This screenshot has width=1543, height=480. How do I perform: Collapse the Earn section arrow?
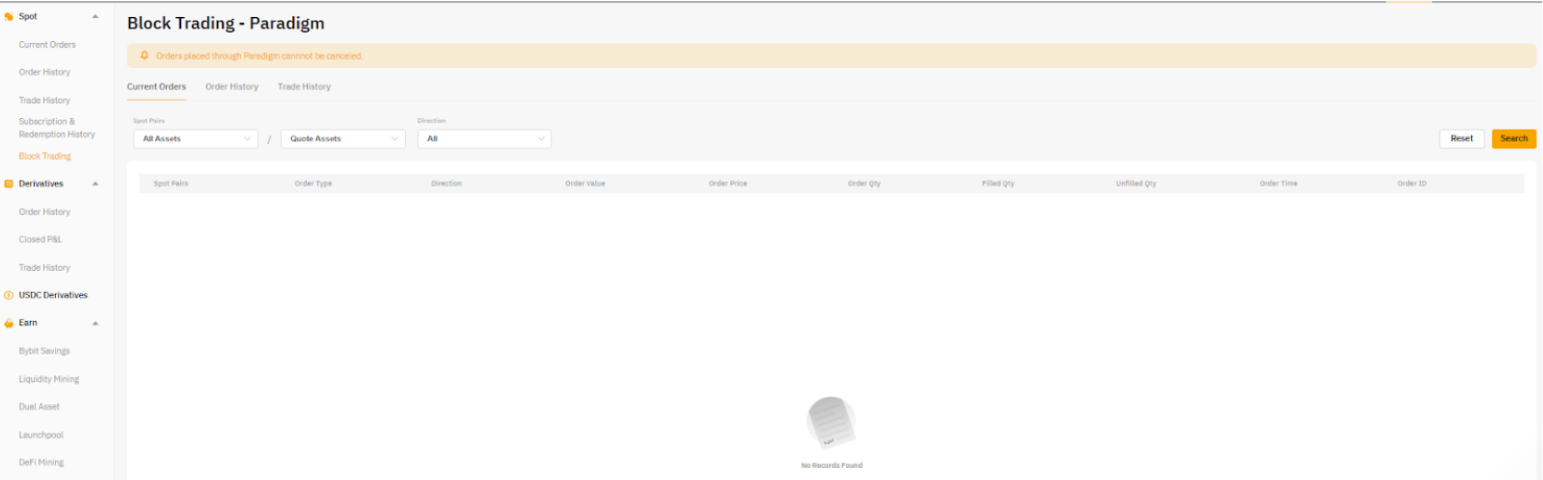point(95,323)
